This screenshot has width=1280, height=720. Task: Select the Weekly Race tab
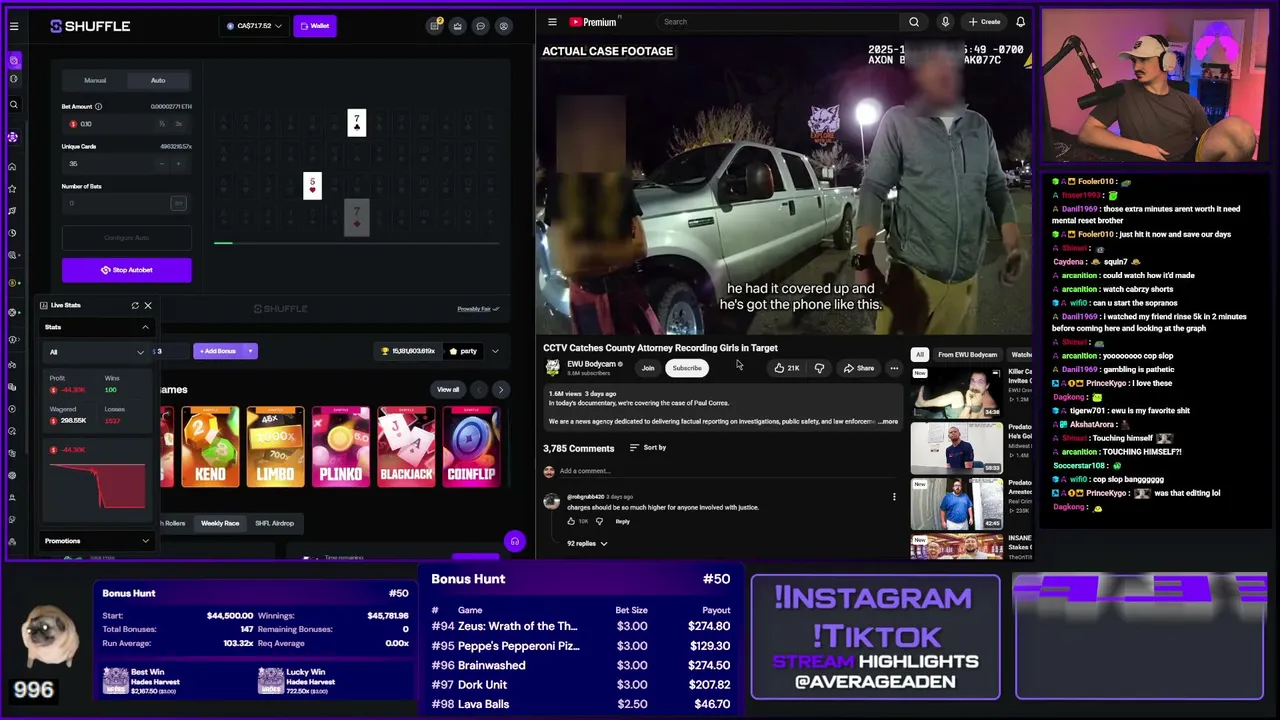[220, 523]
